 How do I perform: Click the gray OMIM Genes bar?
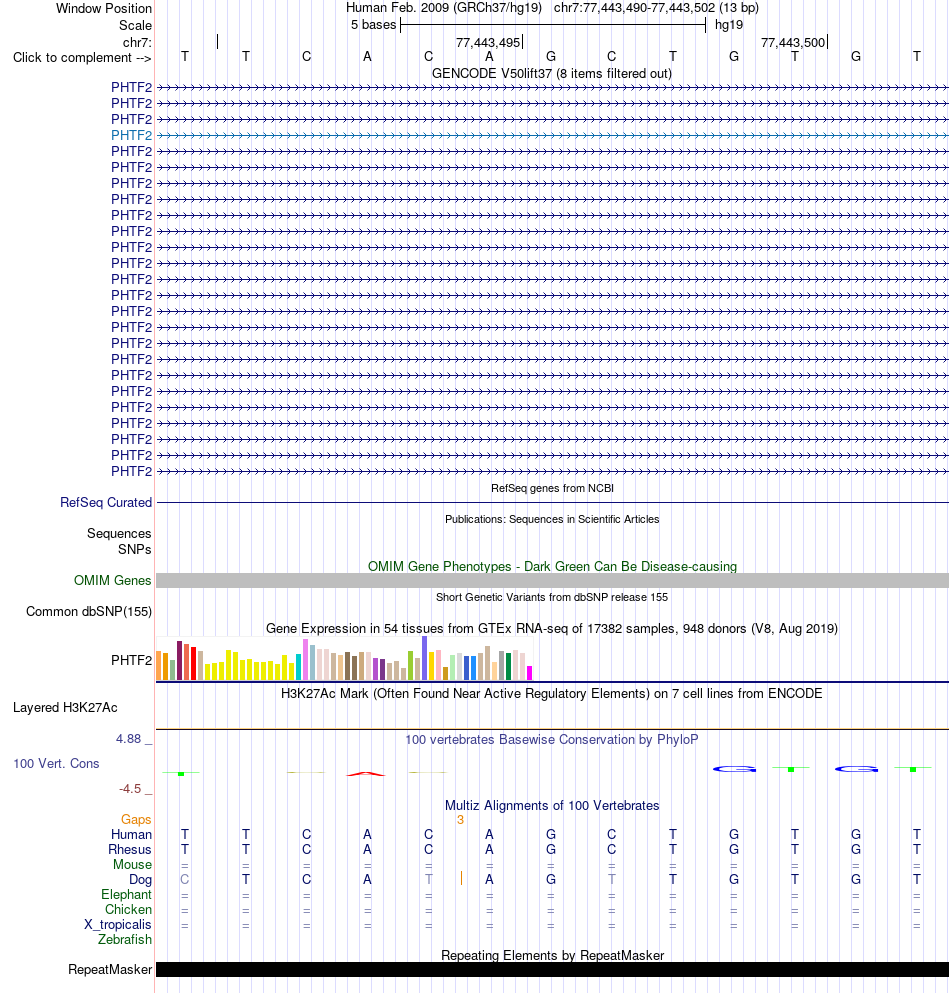552,580
